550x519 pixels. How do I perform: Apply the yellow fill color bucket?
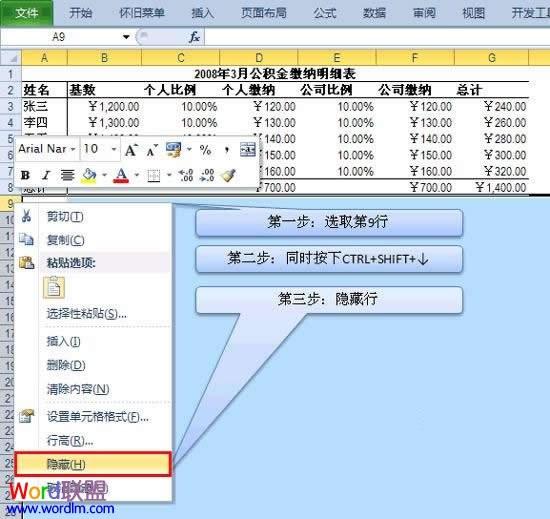(89, 175)
